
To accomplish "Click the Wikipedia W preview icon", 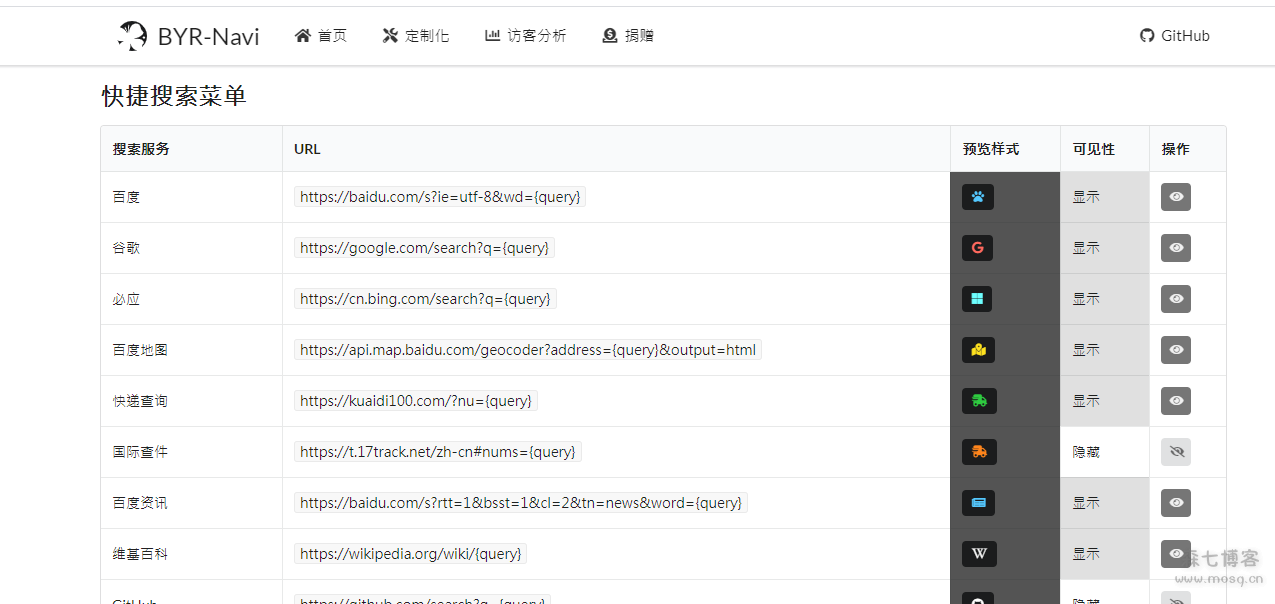I will point(978,553).
